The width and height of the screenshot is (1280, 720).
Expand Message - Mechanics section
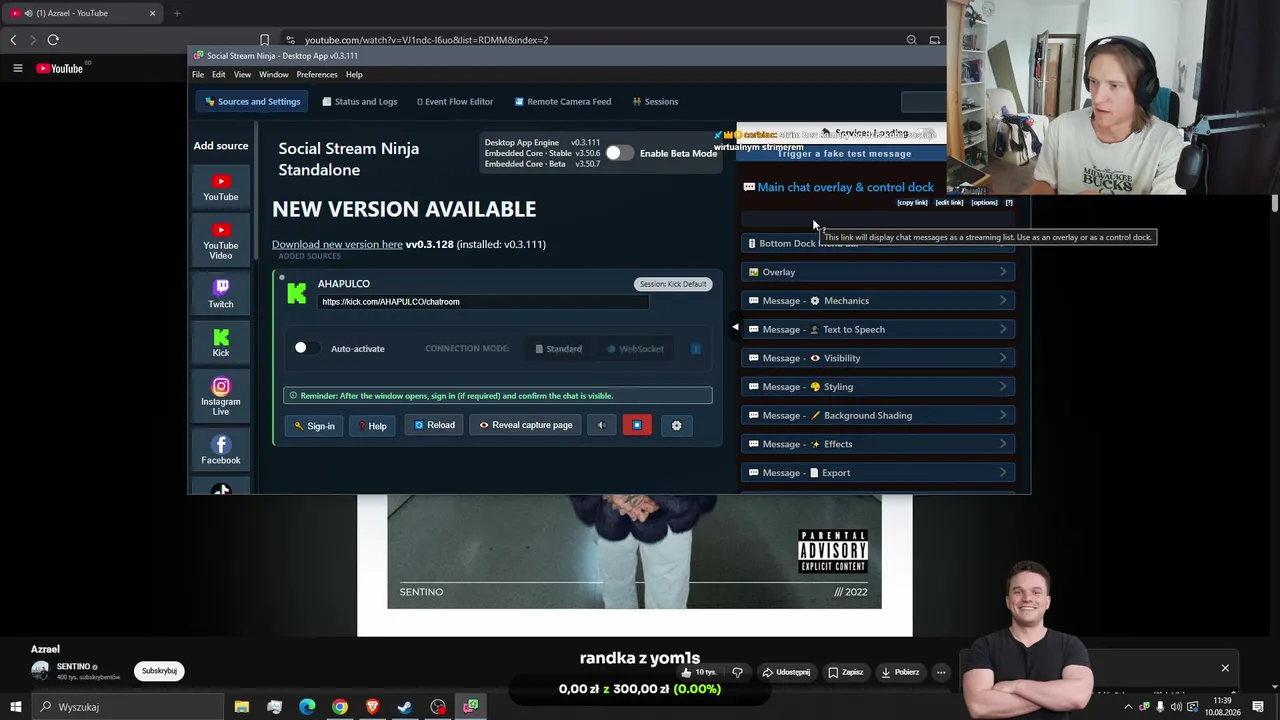[878, 301]
